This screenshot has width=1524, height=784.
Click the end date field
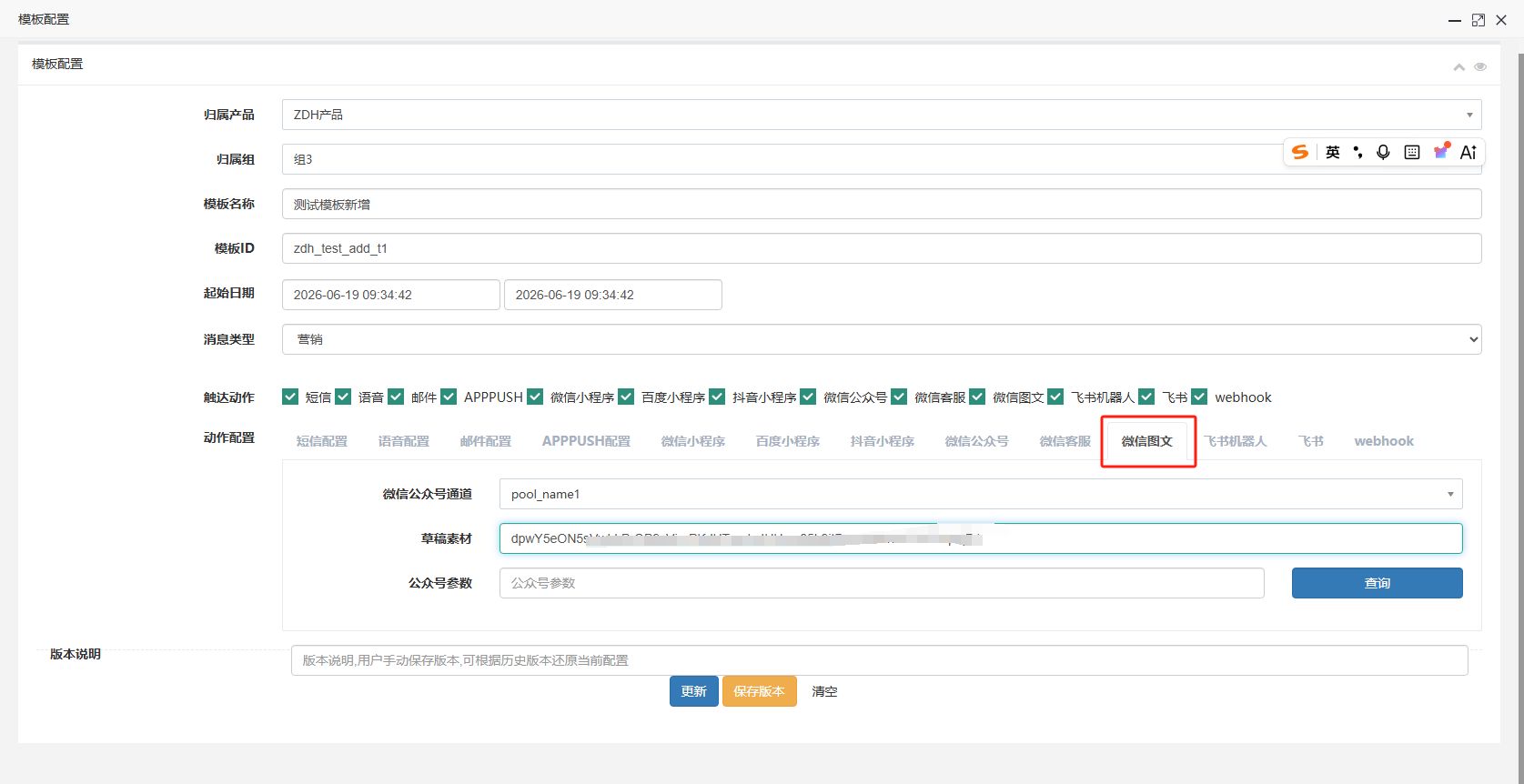[x=613, y=295]
